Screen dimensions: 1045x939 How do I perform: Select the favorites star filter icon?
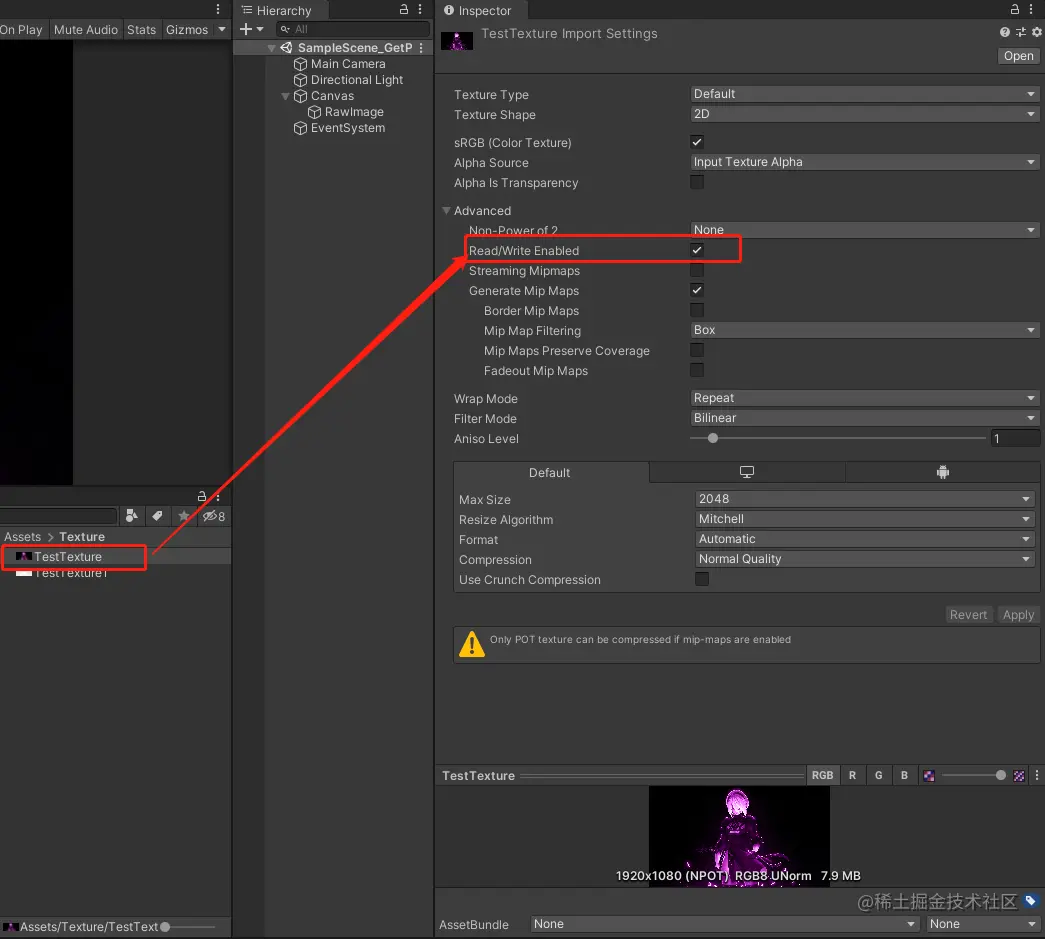(183, 516)
